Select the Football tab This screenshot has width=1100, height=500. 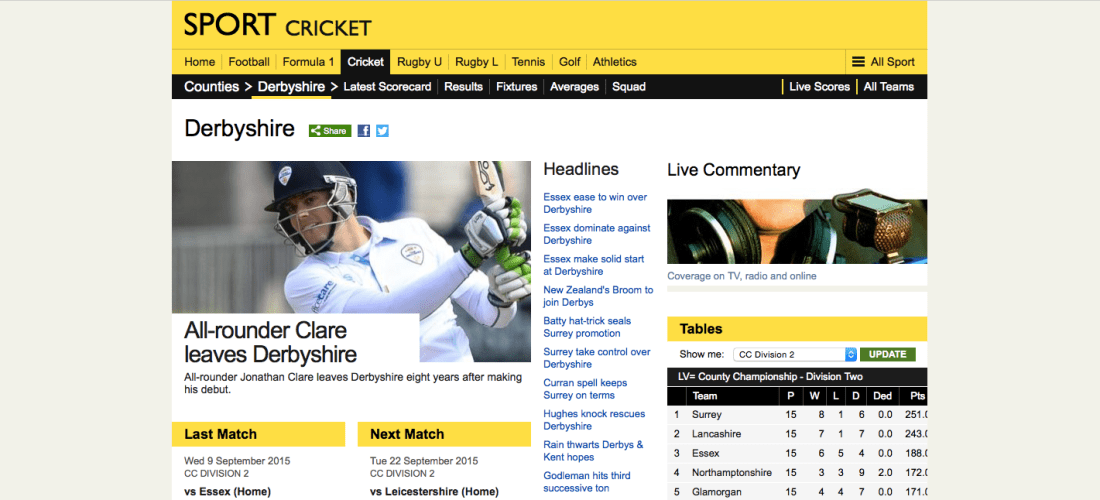(x=248, y=62)
